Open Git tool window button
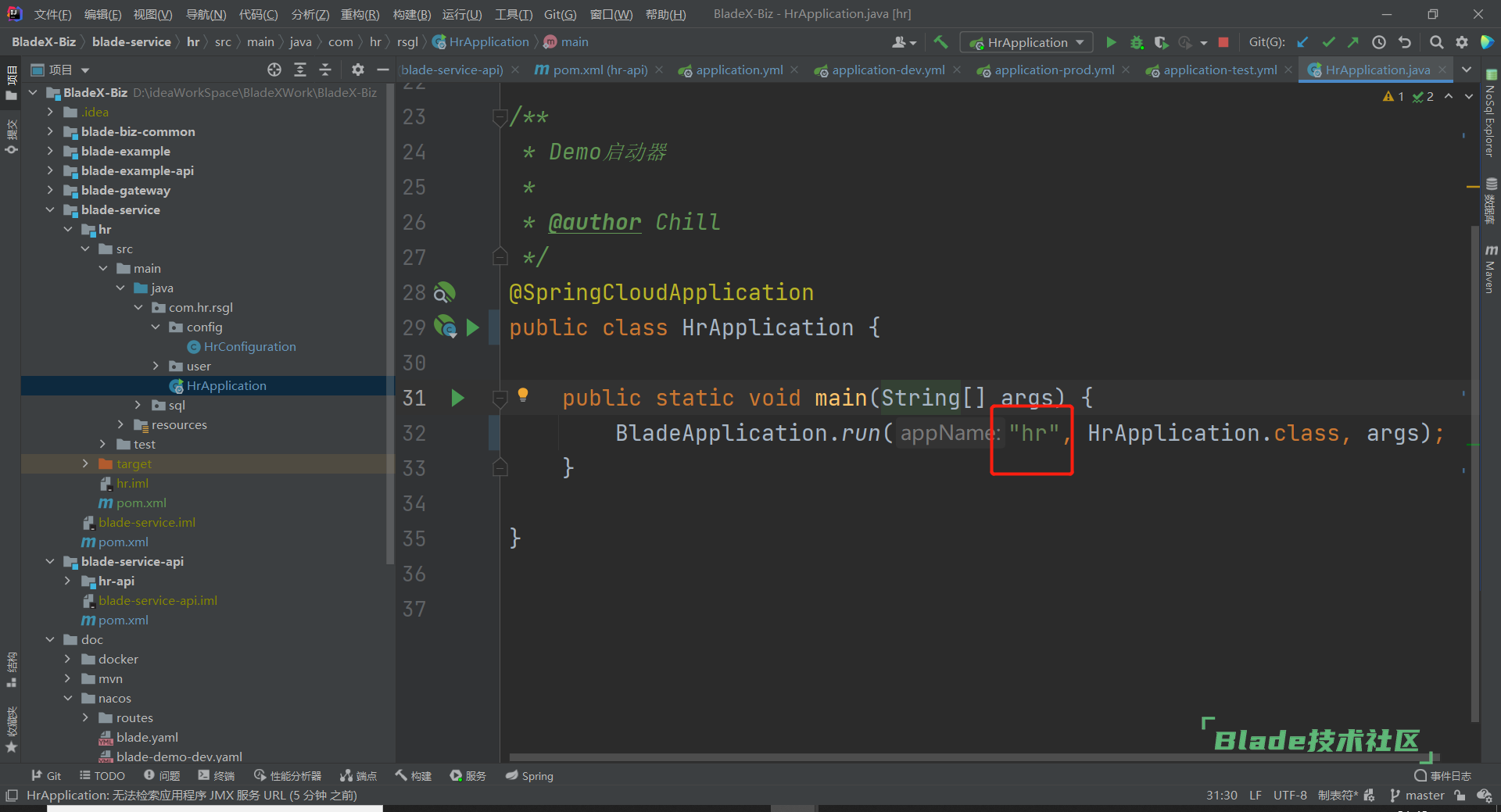Image resolution: width=1501 pixels, height=812 pixels. point(46,776)
